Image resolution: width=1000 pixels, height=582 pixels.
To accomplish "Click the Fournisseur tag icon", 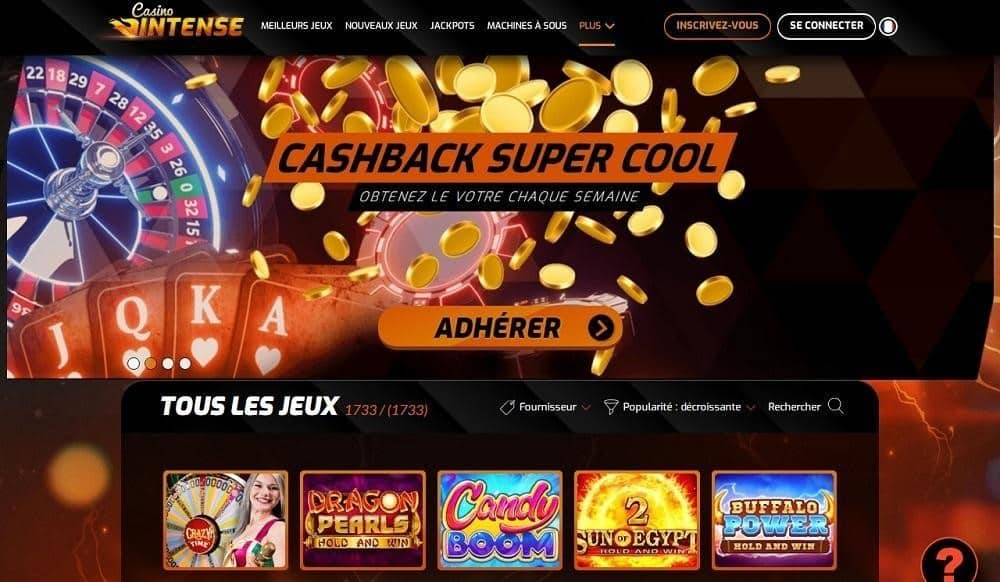I will tap(507, 407).
